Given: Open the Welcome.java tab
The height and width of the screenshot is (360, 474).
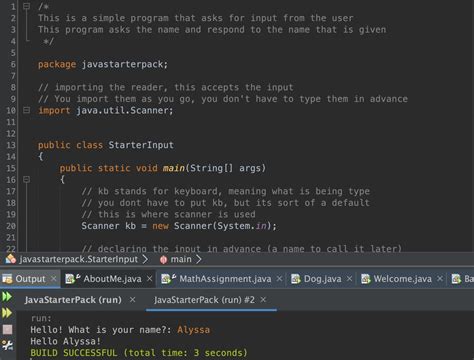Looking at the screenshot, I should coord(402,279).
